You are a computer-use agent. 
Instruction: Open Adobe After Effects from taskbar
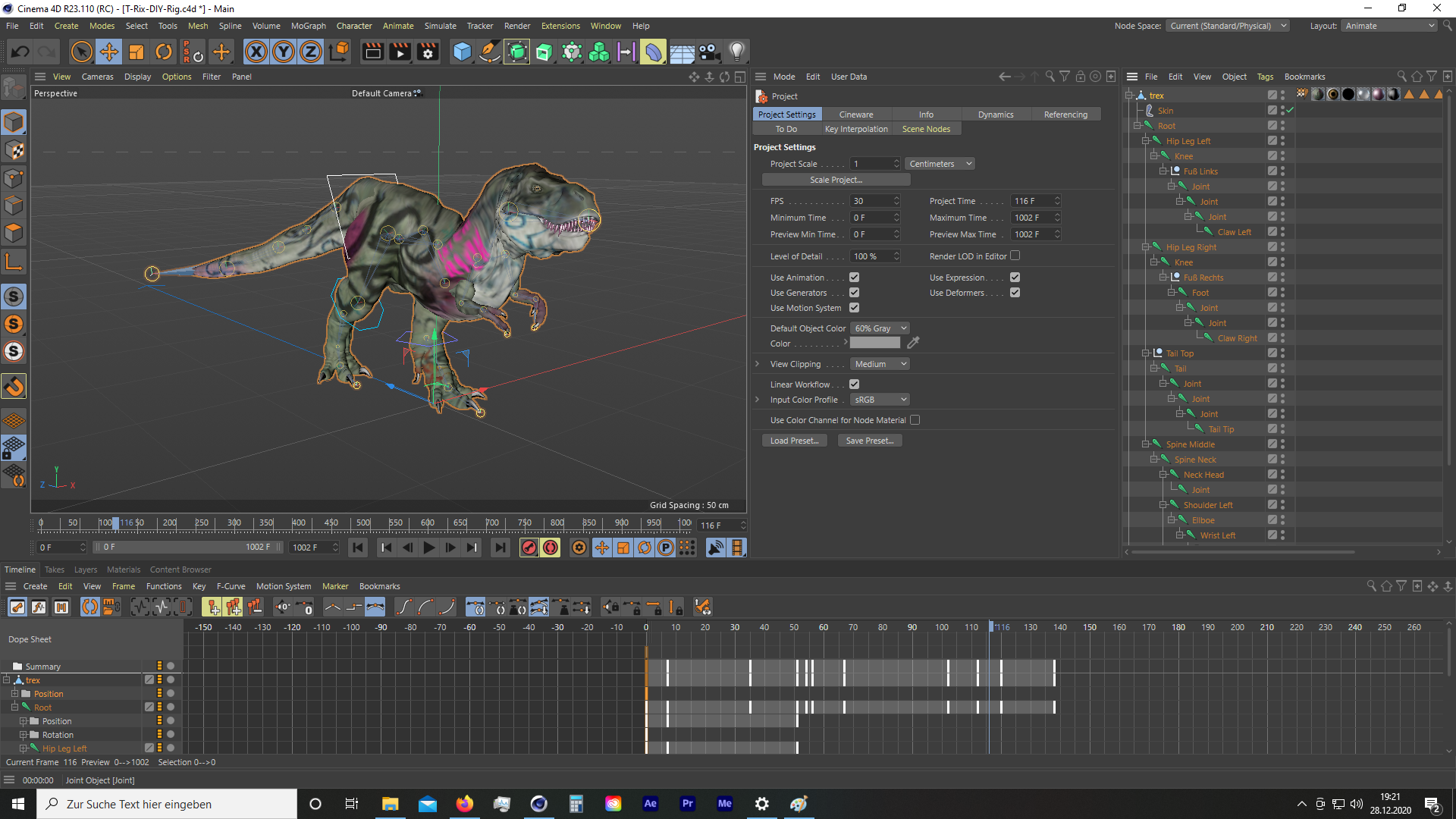[x=650, y=804]
